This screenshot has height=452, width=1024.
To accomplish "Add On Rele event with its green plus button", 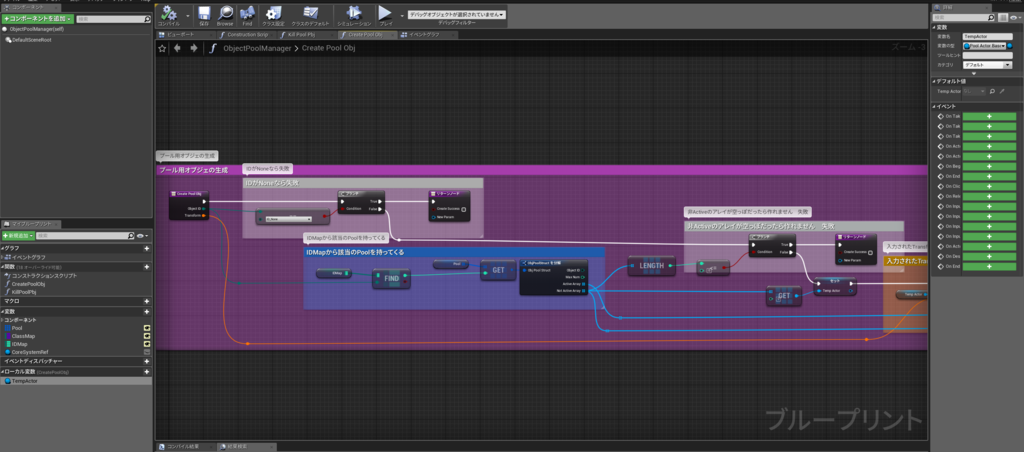I will click(989, 196).
